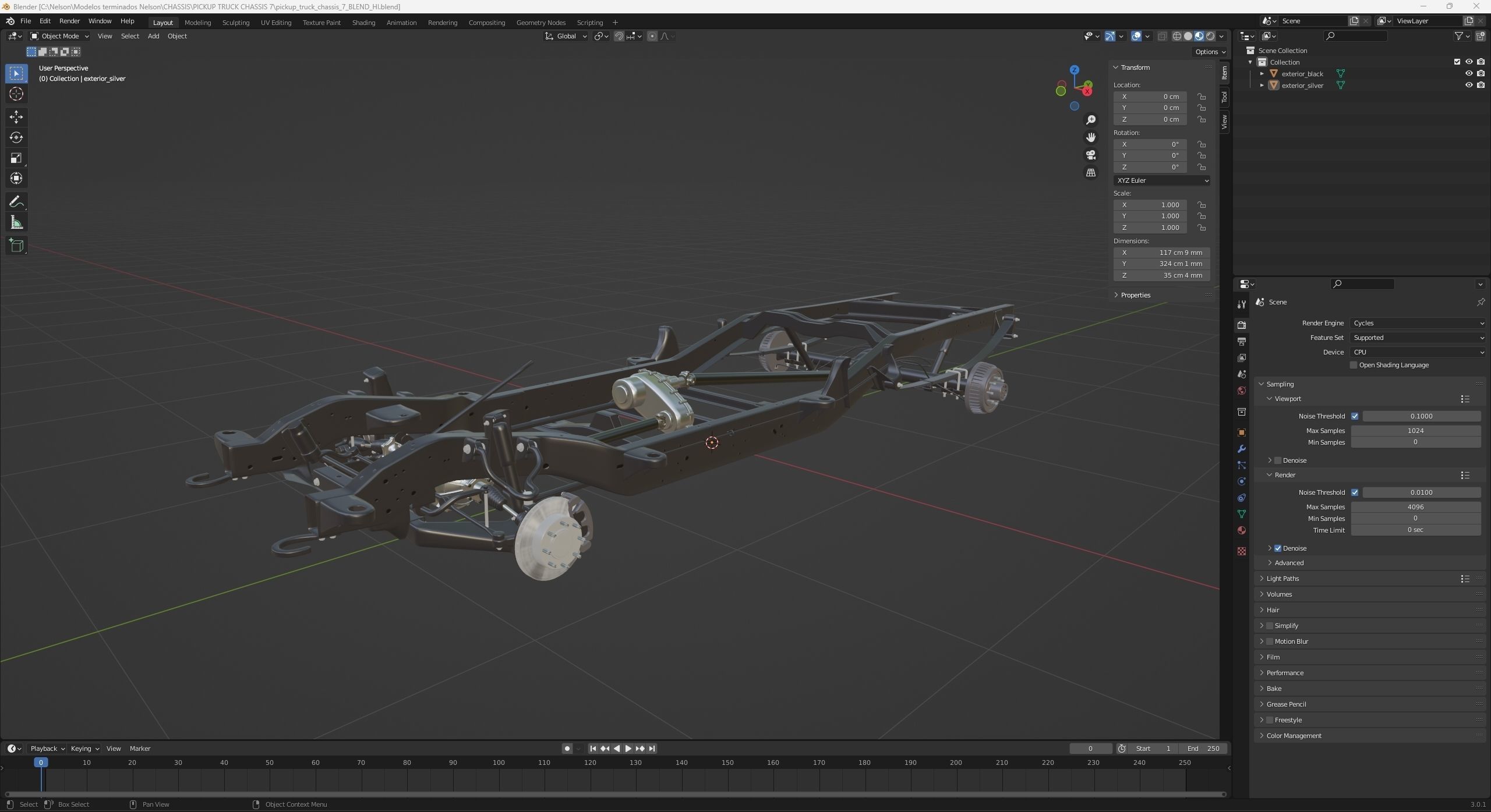Select the Move tool in toolbar
Viewport: 1491px width, 812px height.
click(x=16, y=117)
